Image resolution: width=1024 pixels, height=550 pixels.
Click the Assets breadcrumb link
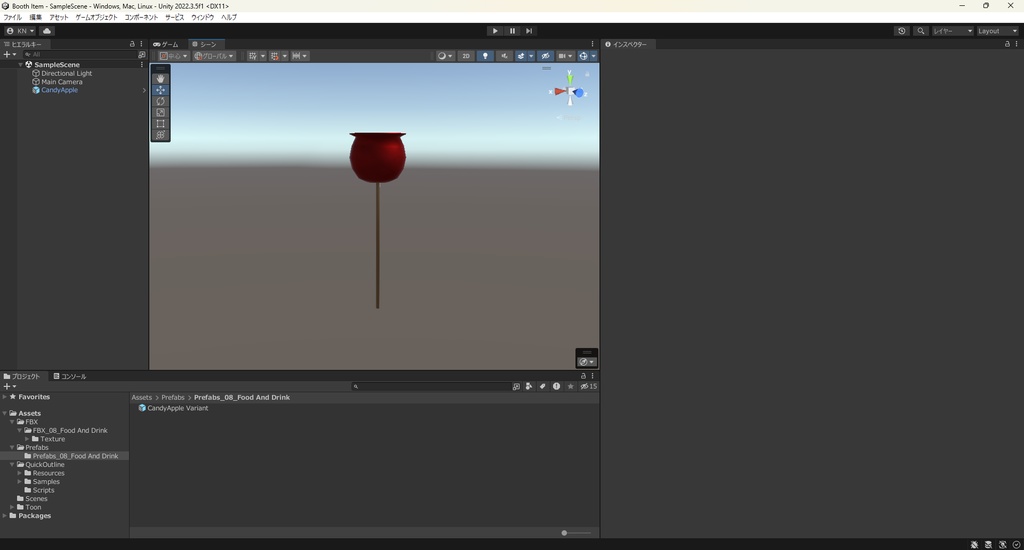142,397
